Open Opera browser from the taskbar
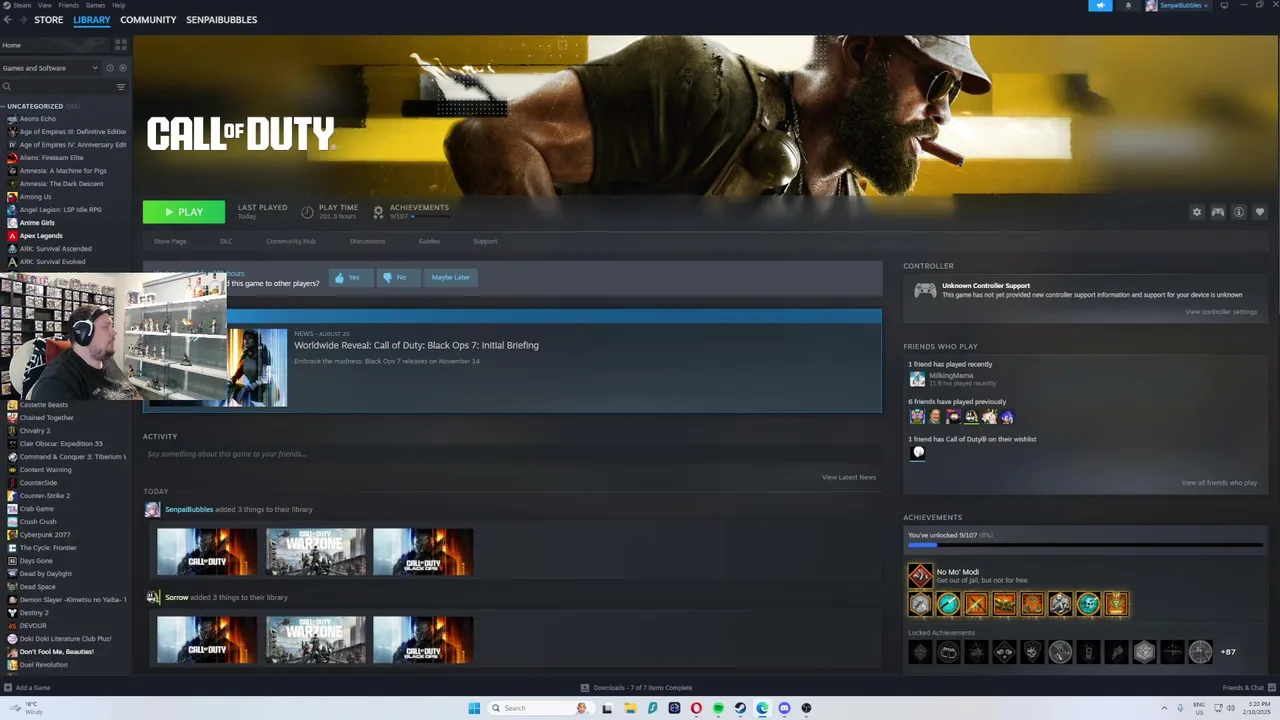 click(x=696, y=708)
